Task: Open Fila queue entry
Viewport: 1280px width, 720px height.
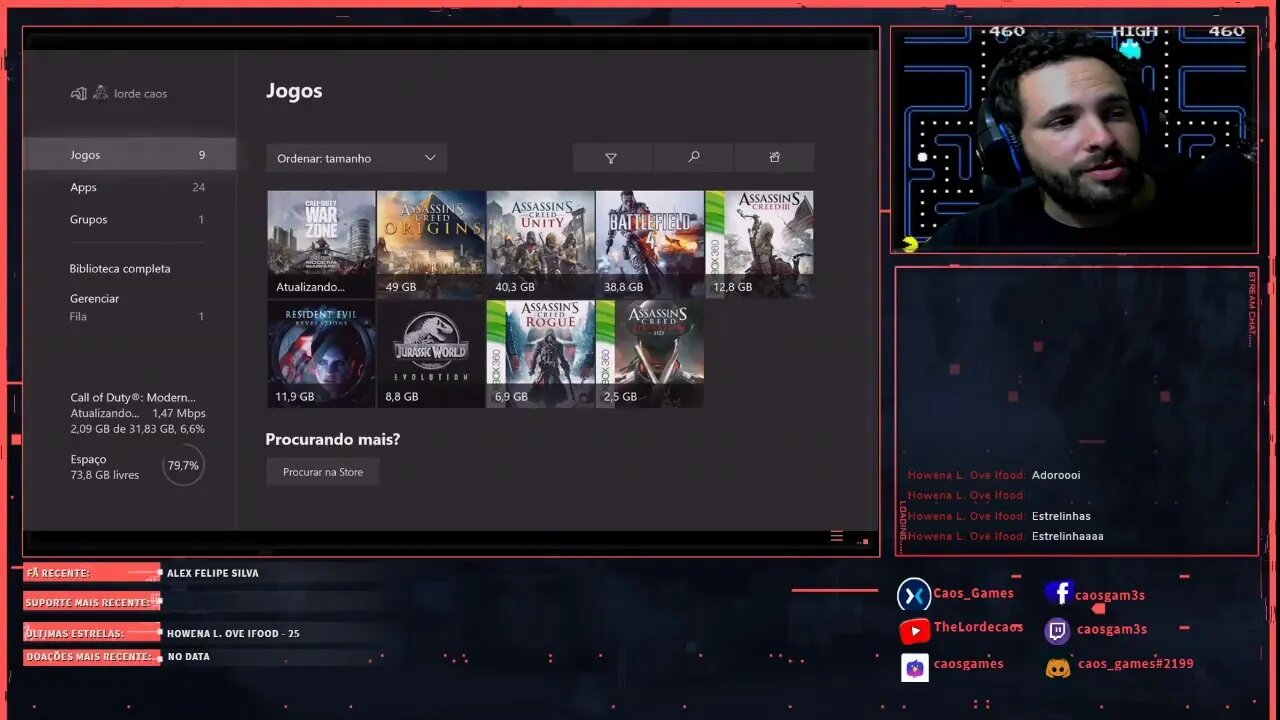Action: point(136,316)
